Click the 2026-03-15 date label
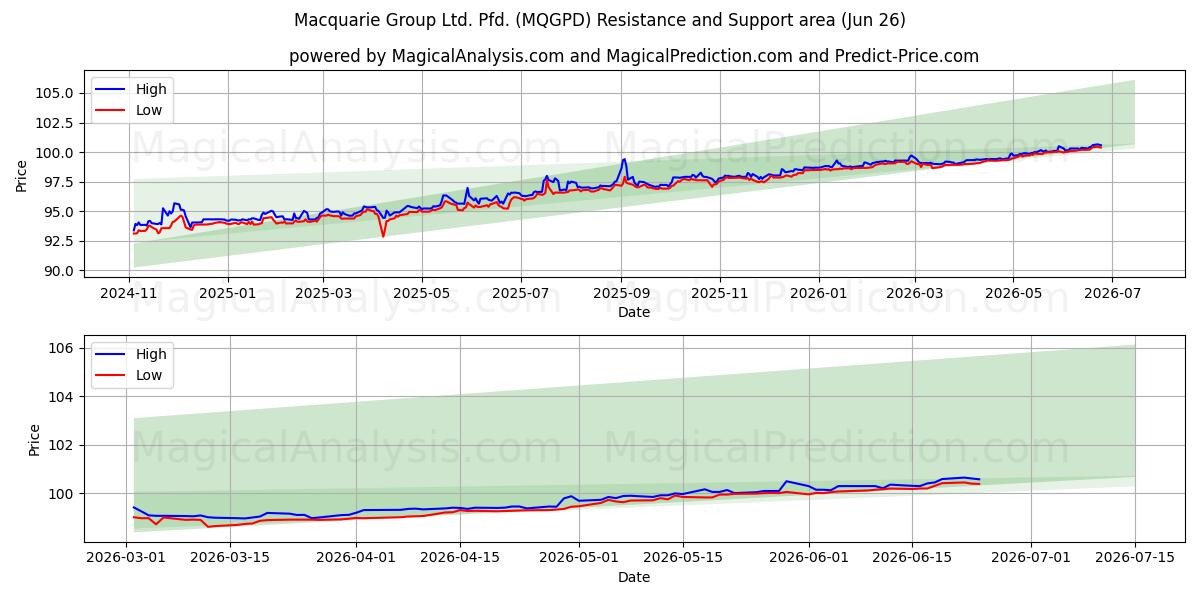Viewport: 1200px width, 600px height. tap(230, 560)
